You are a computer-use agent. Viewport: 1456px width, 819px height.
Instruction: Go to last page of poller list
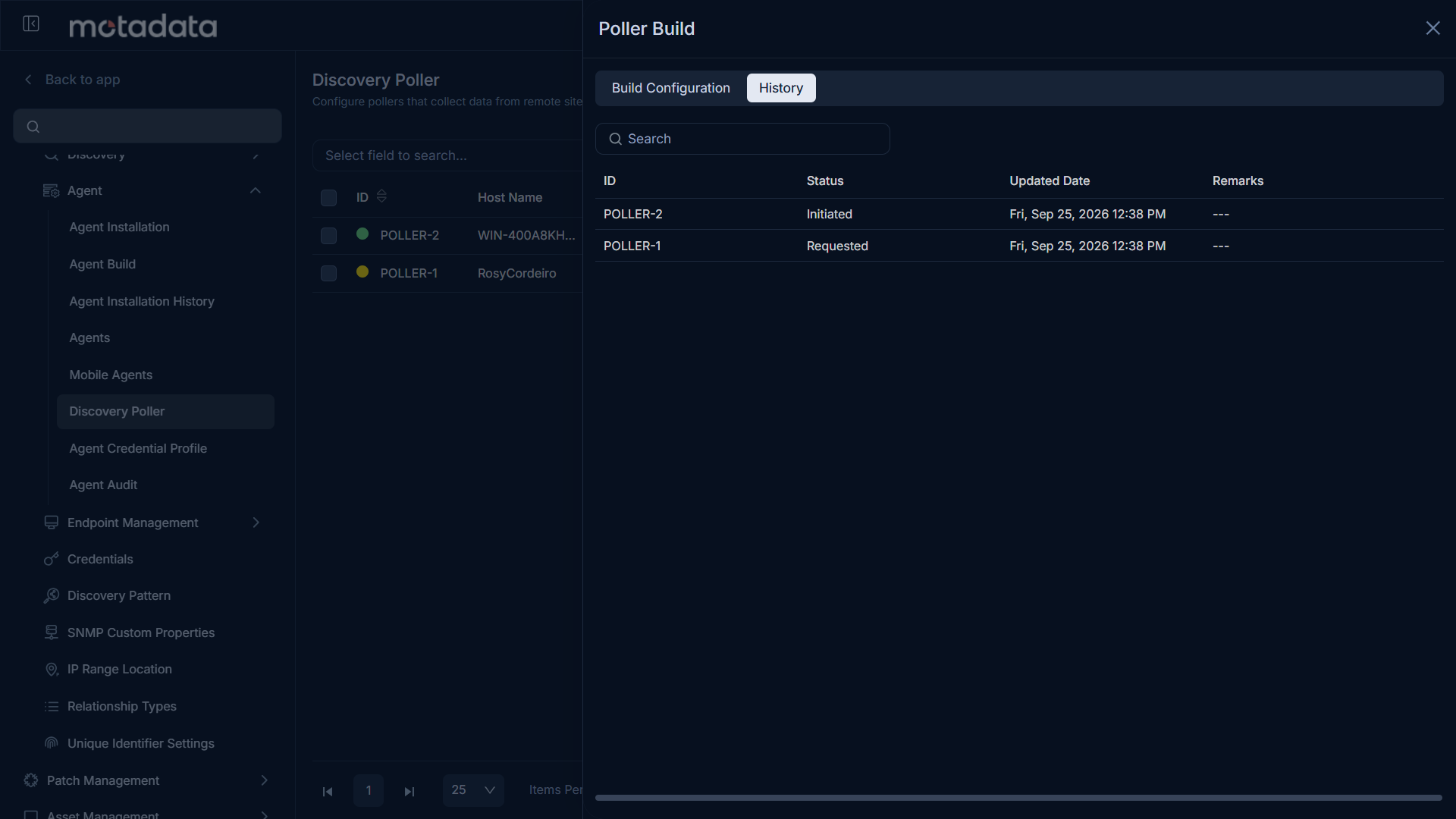[x=409, y=791]
